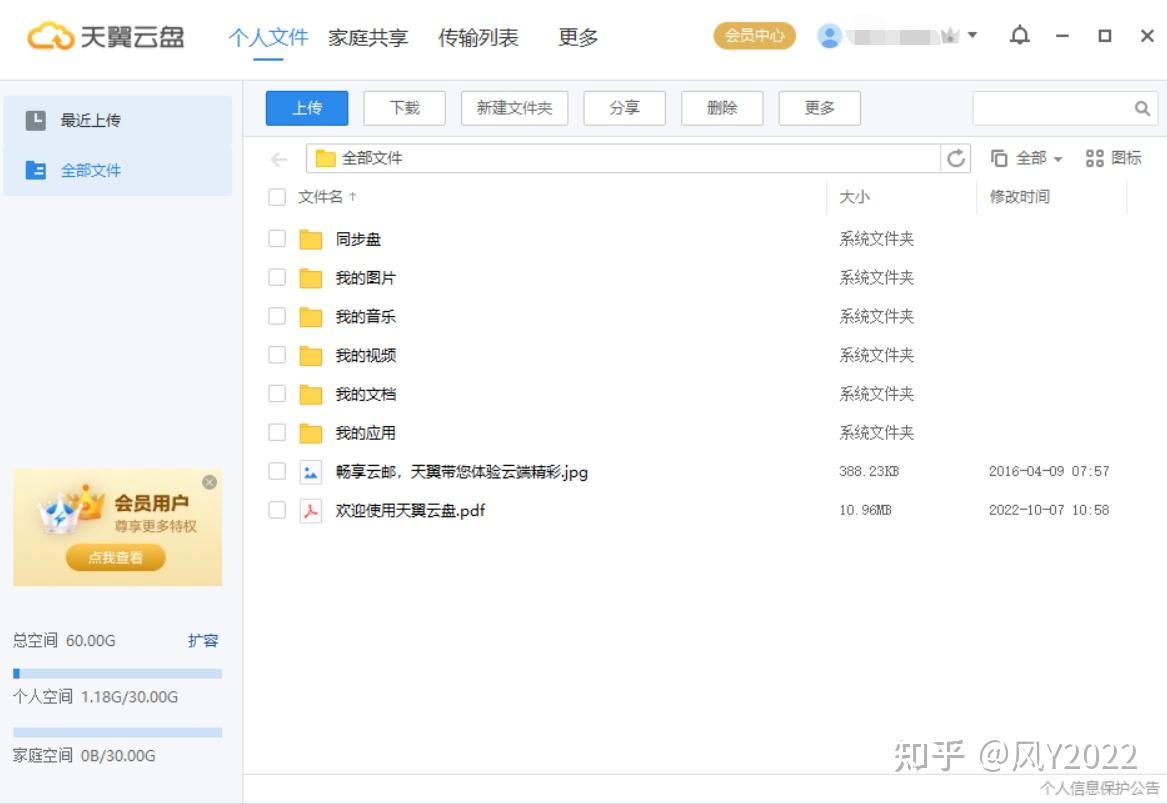Open the 全部 file type filter dropdown
The image size is (1167, 804).
[x=1026, y=158]
